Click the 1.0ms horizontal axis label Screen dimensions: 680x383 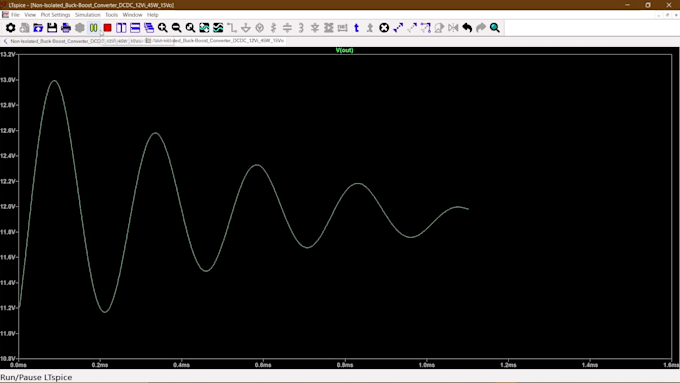tap(427, 365)
